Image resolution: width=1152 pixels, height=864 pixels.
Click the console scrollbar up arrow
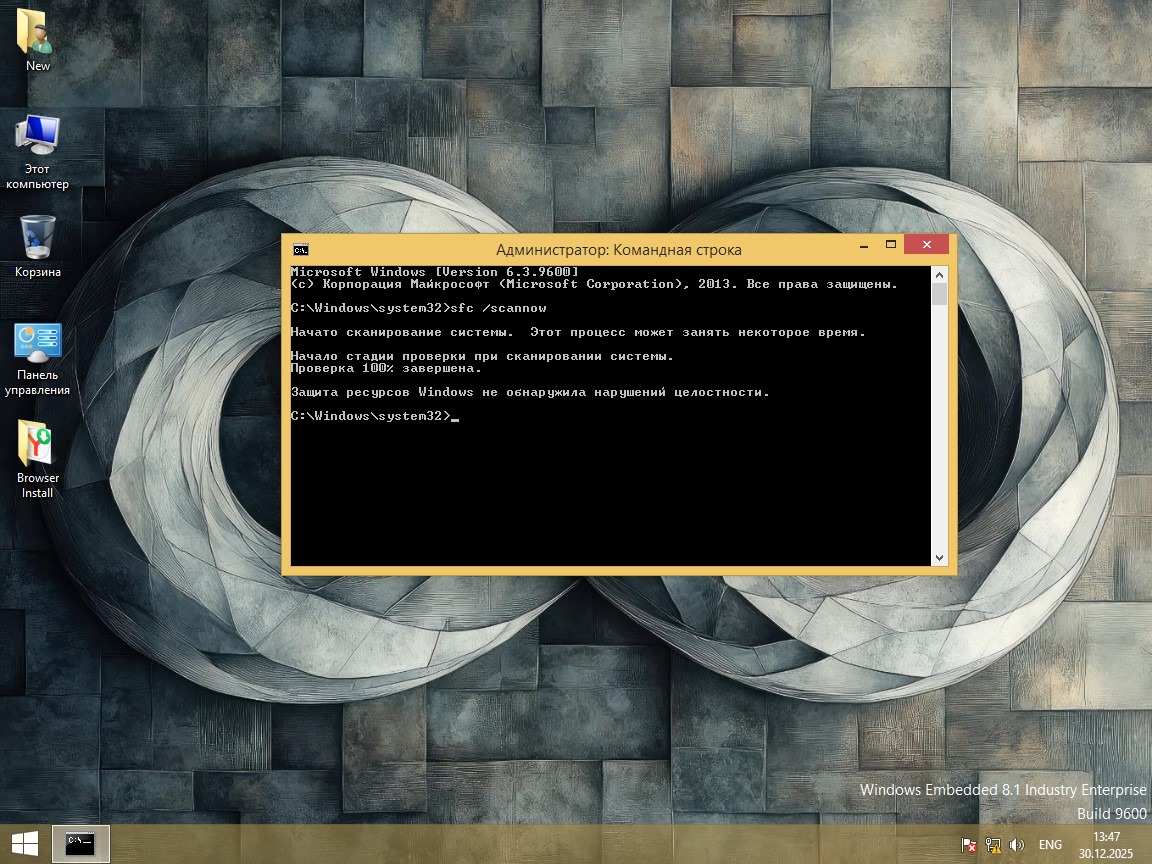939,274
